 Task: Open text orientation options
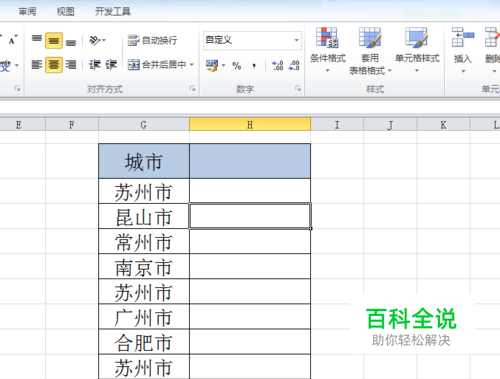[x=97, y=41]
